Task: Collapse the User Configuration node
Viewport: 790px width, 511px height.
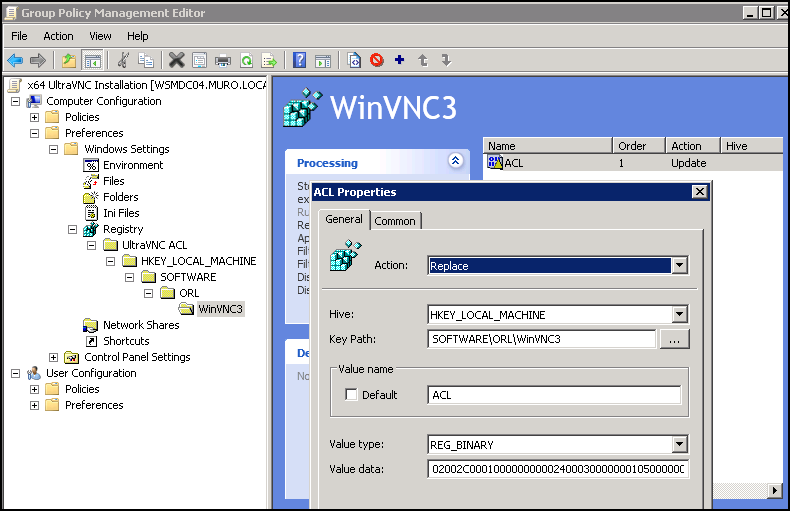Action: click(x=16, y=373)
